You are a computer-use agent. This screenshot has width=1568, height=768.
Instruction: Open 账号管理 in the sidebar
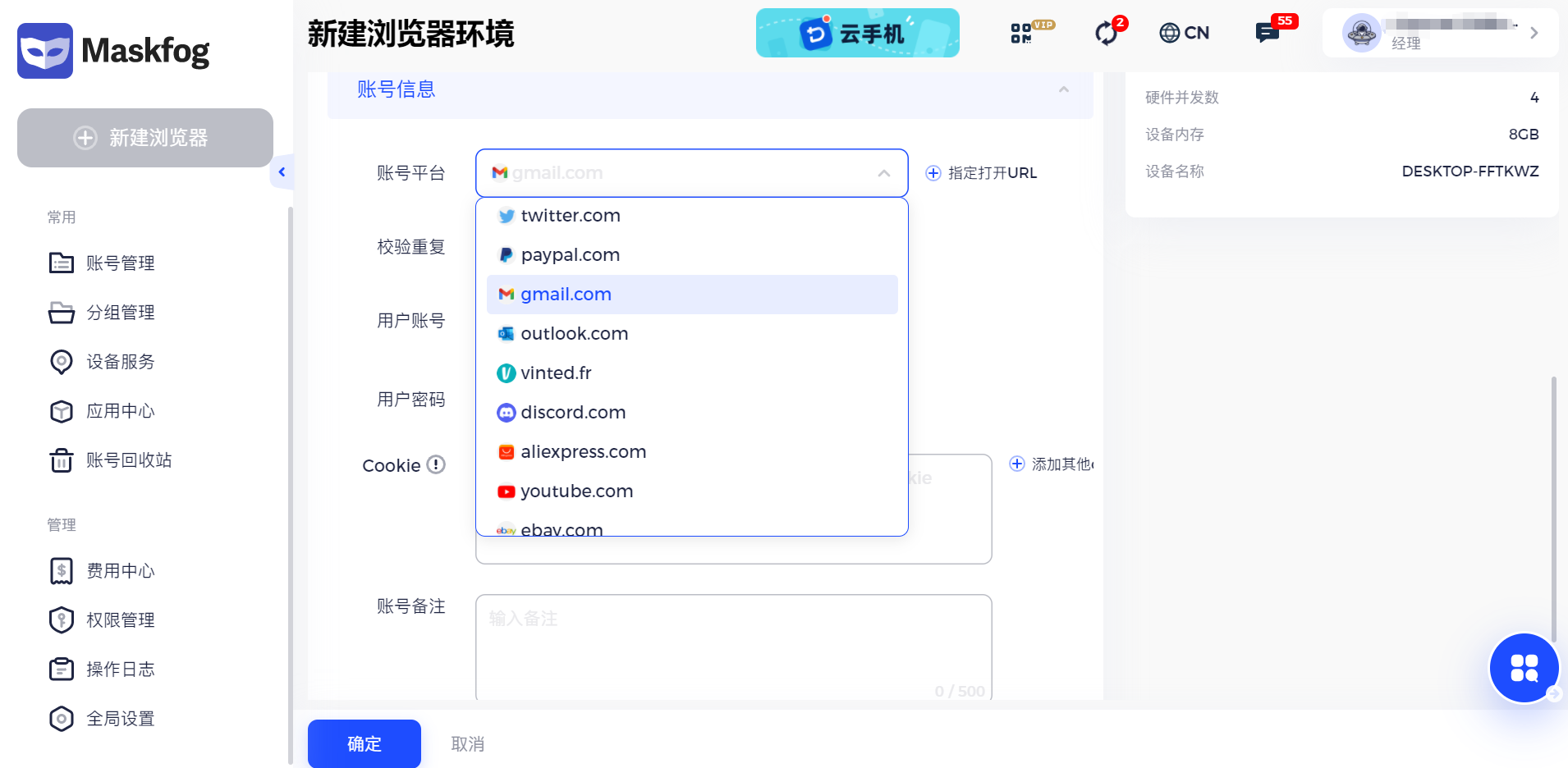[x=103, y=263]
